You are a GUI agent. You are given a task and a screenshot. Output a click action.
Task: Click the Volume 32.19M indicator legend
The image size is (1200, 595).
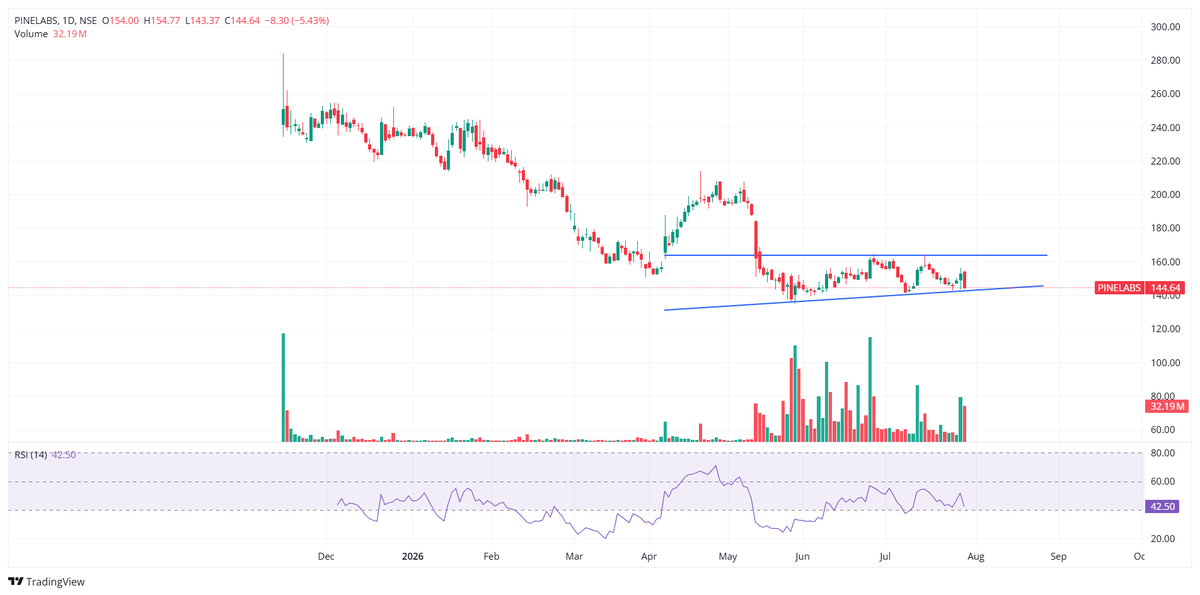50,34
